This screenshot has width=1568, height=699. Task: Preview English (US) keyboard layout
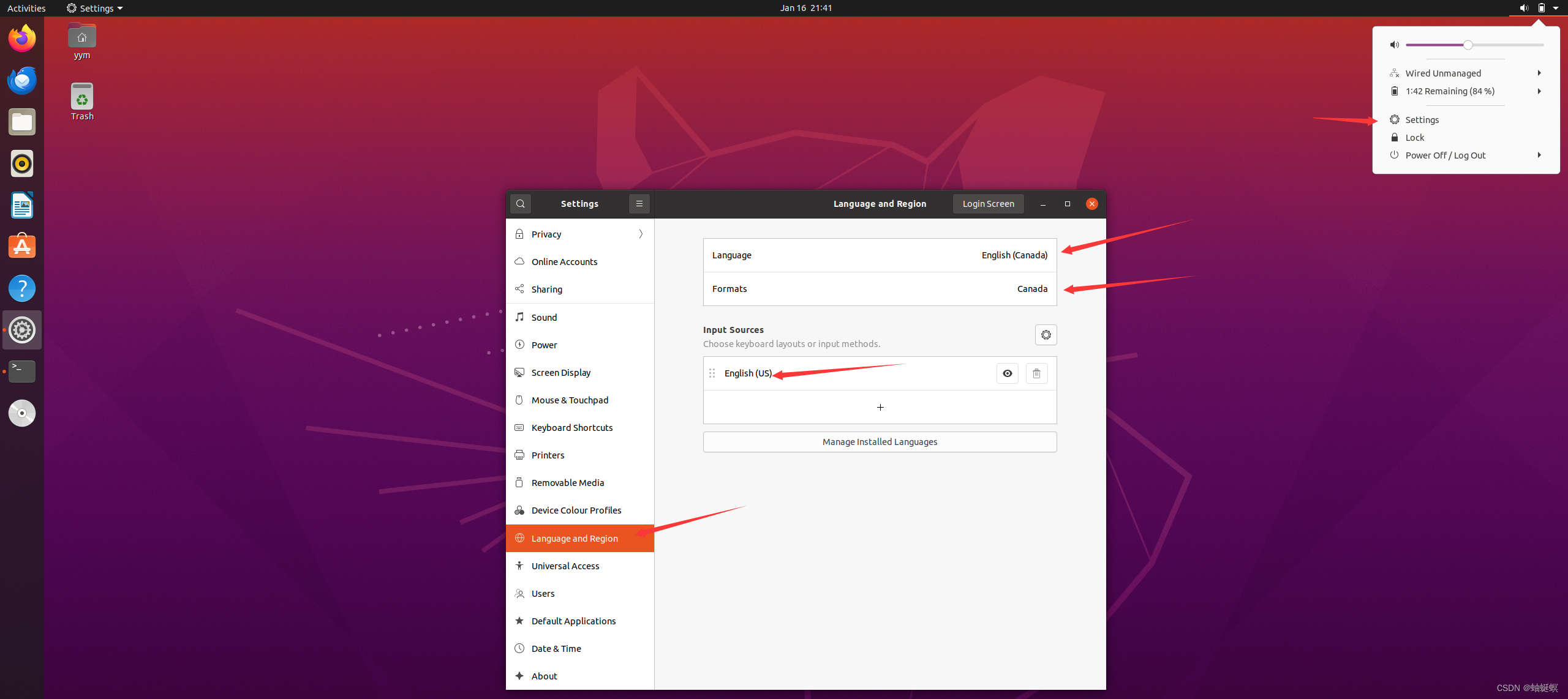(x=1007, y=373)
